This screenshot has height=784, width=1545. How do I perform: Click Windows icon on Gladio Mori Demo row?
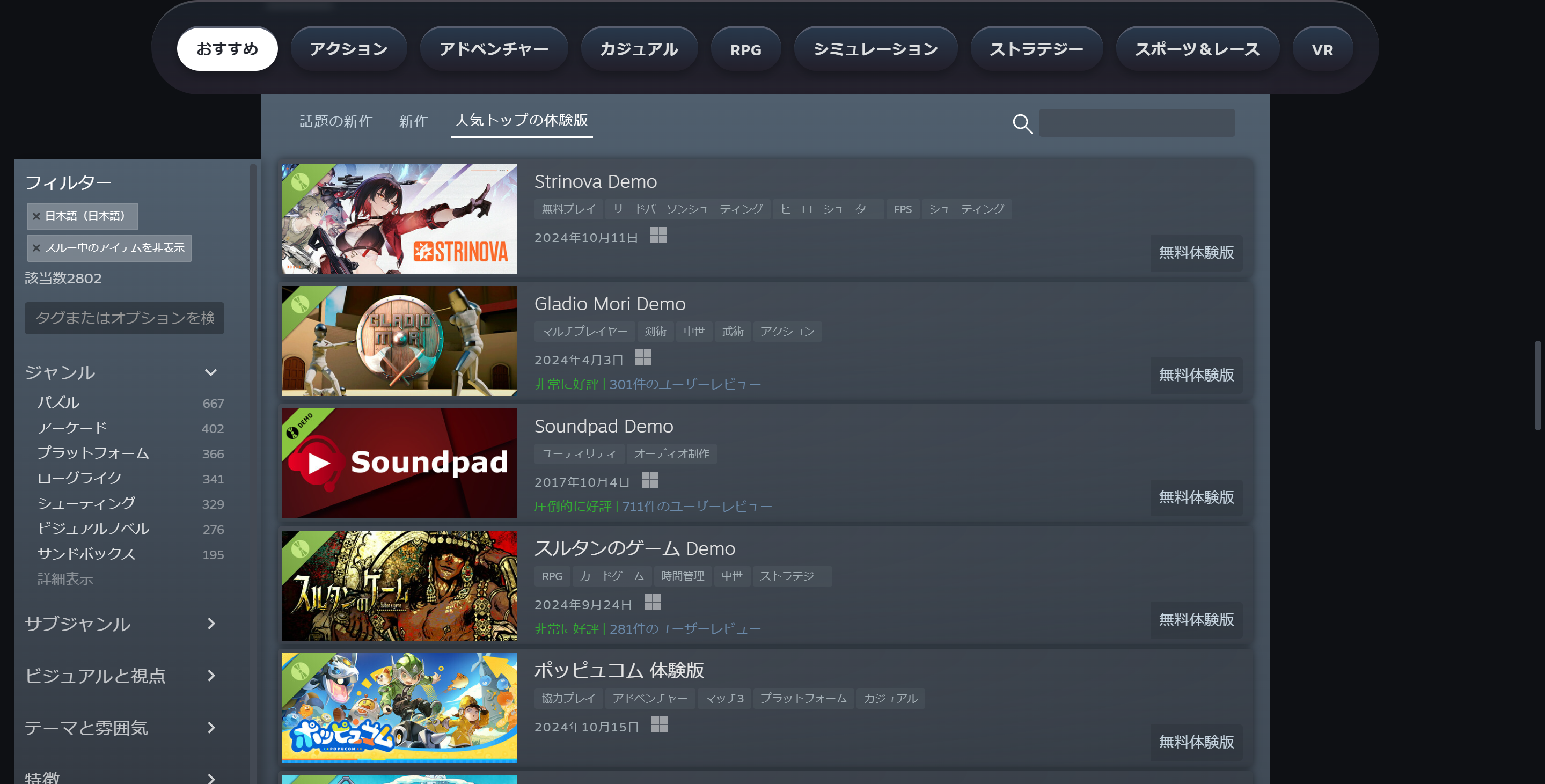point(643,357)
